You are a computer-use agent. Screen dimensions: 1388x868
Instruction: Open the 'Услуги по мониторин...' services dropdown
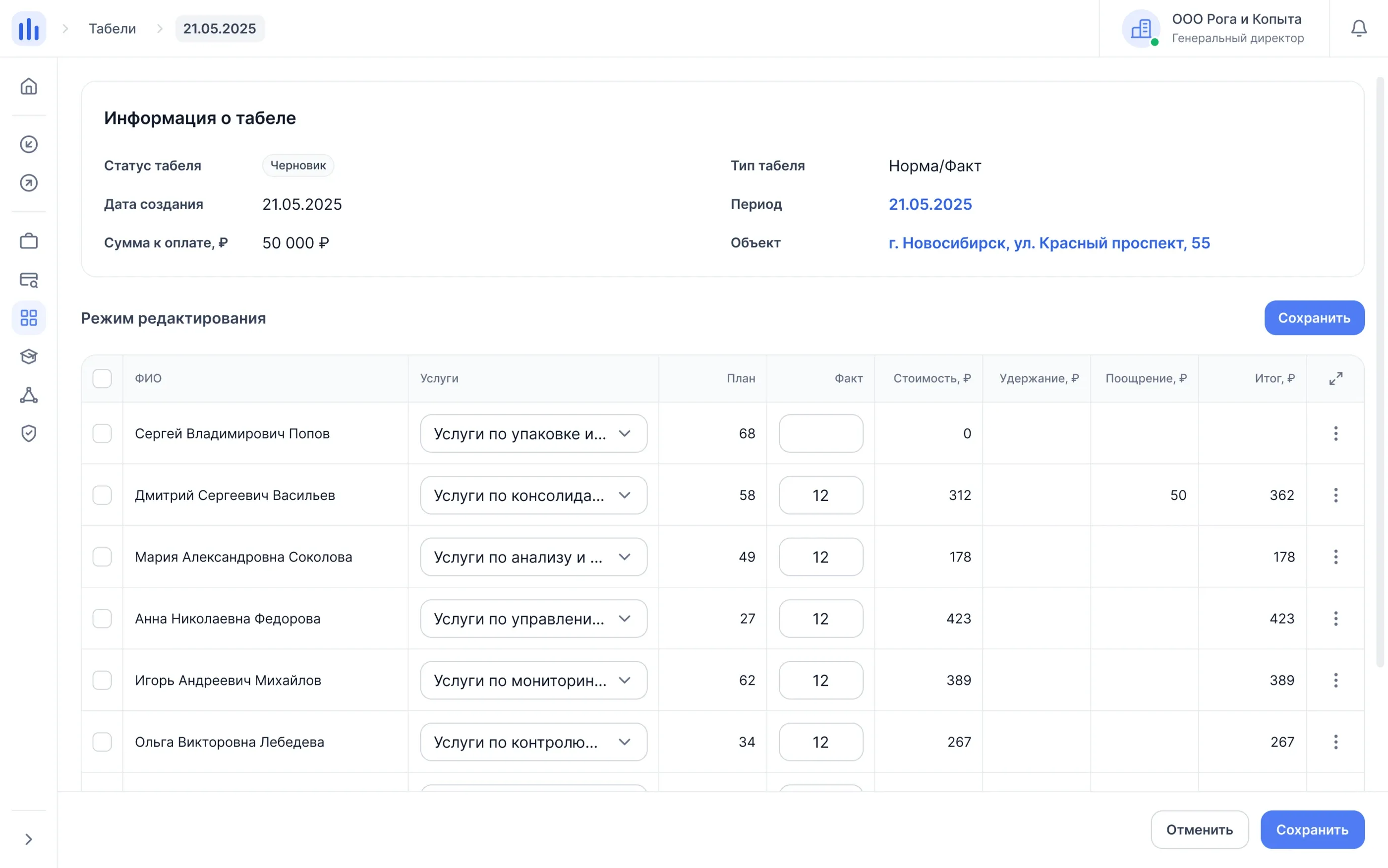[533, 680]
